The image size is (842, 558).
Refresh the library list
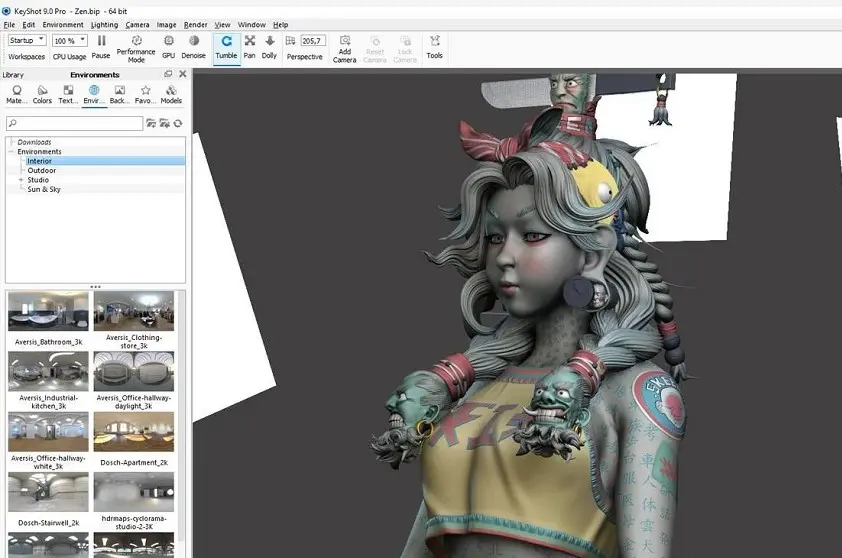(x=178, y=124)
